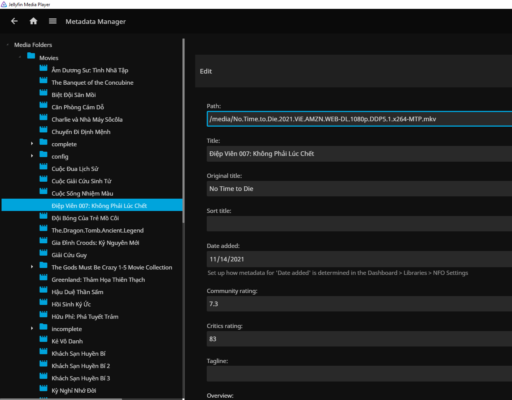The image size is (512, 400).
Task: Click the Original title field
Action: 359,189
